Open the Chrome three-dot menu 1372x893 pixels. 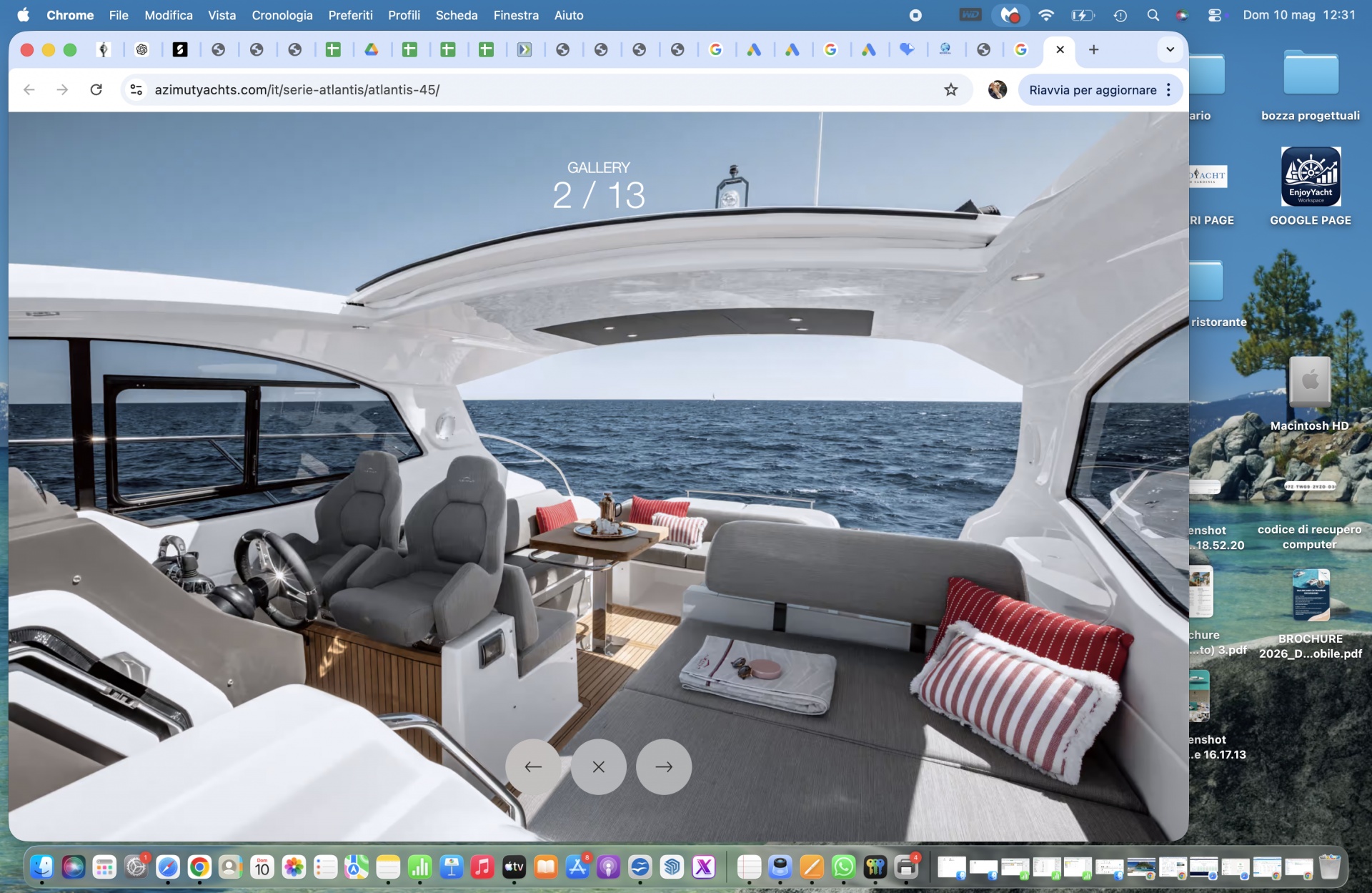coord(1168,89)
